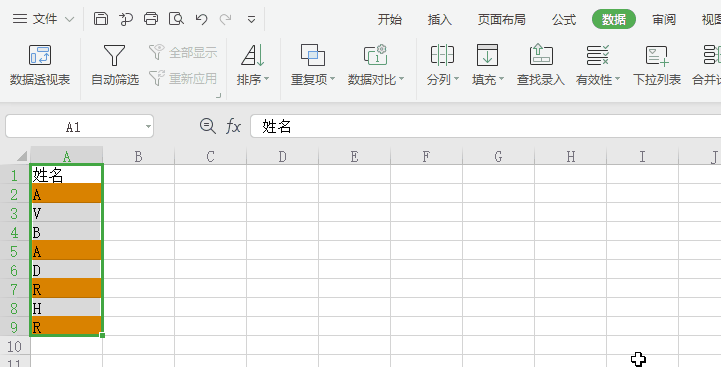
Task: Open the 有效性 data validation icon
Action: tap(598, 55)
